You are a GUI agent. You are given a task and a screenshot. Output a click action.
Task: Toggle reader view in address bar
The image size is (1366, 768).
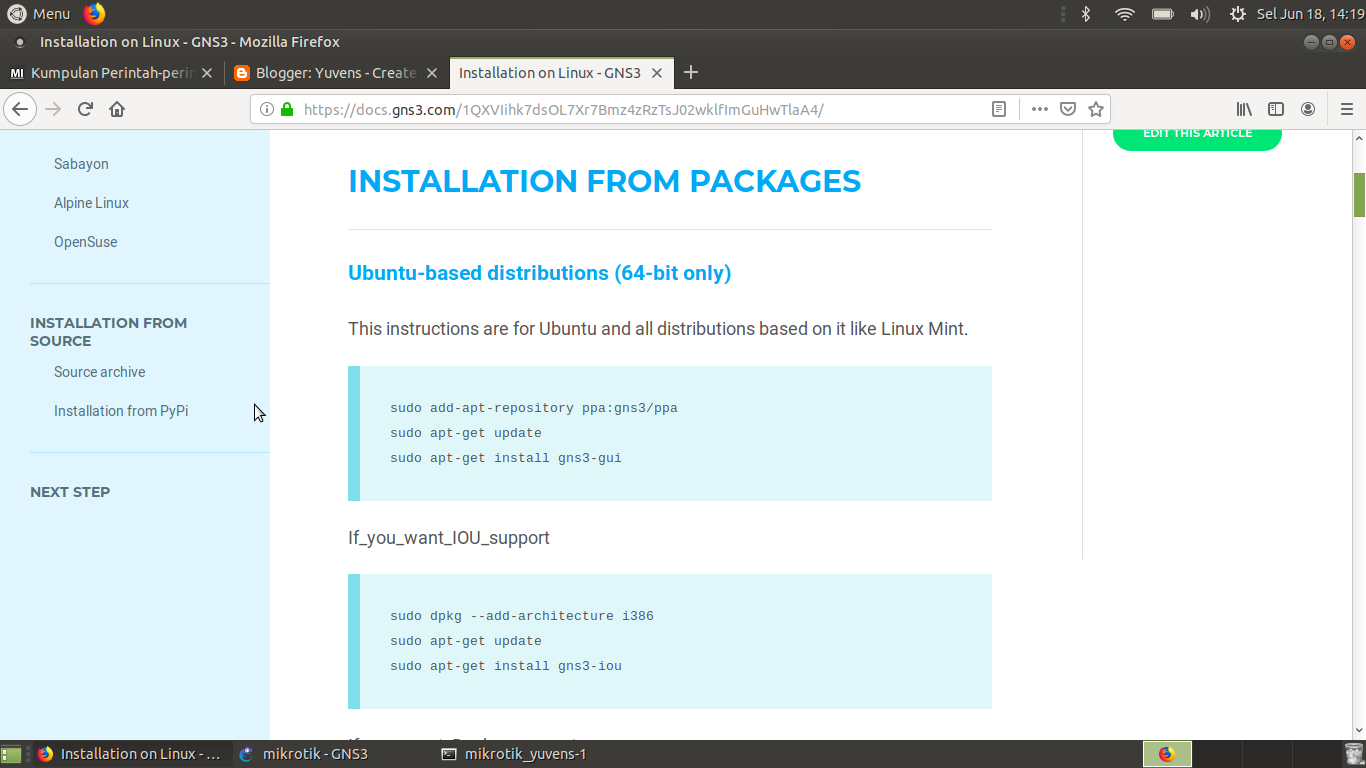click(998, 109)
